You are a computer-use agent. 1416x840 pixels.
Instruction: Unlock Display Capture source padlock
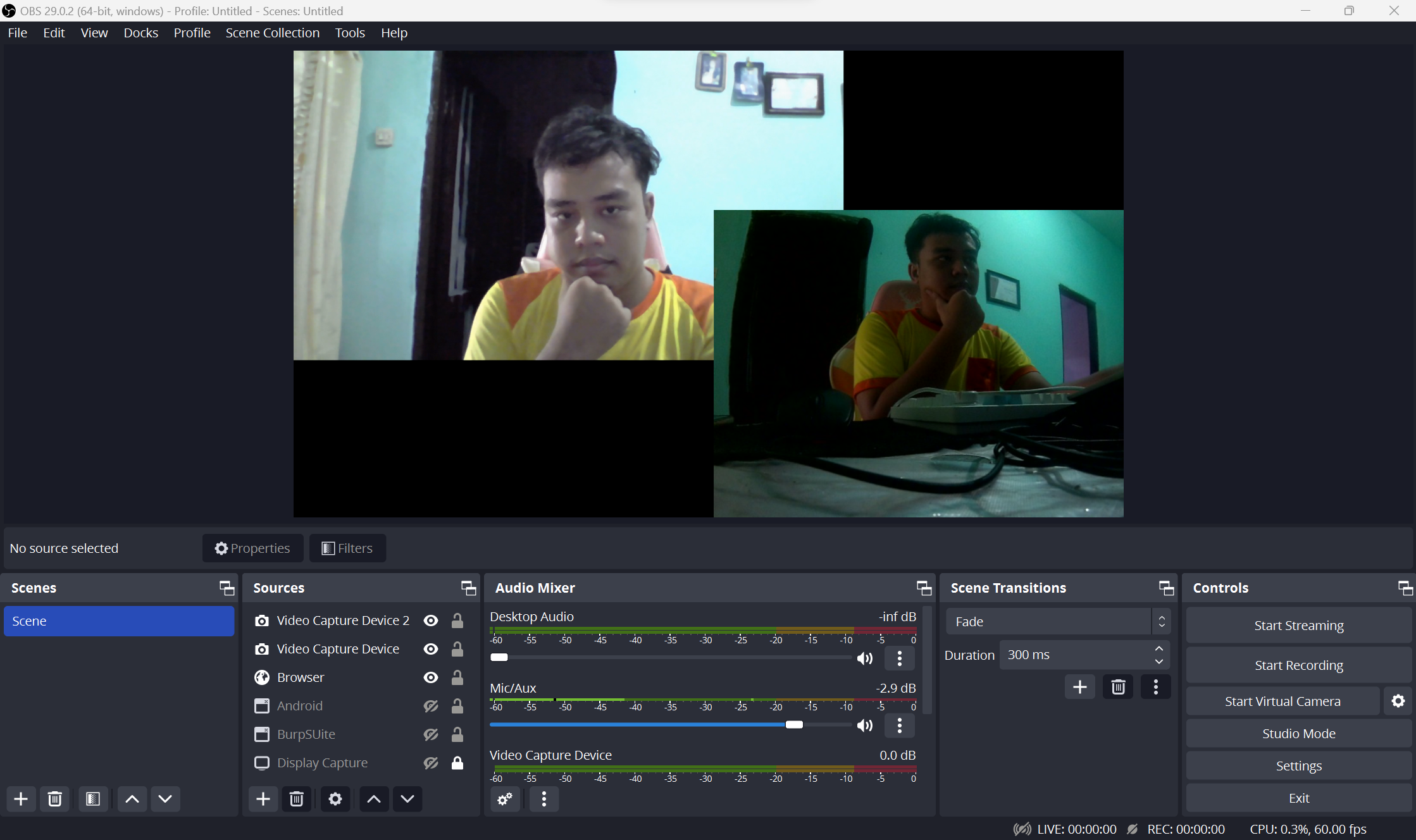click(457, 763)
